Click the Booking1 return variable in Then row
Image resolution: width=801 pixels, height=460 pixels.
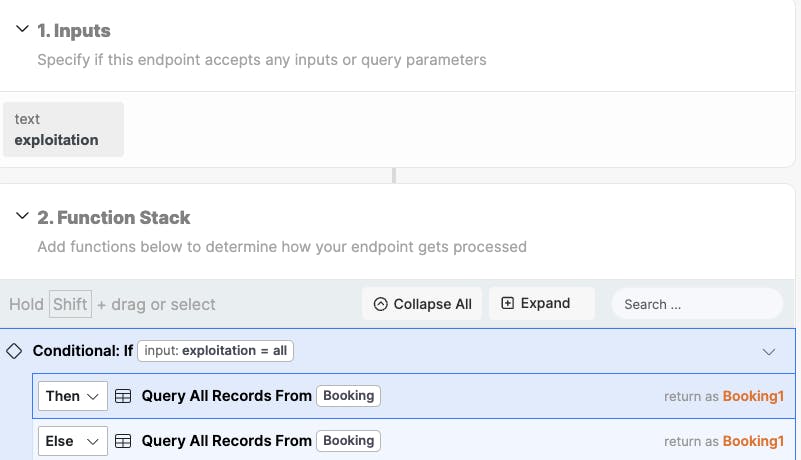coord(753,396)
